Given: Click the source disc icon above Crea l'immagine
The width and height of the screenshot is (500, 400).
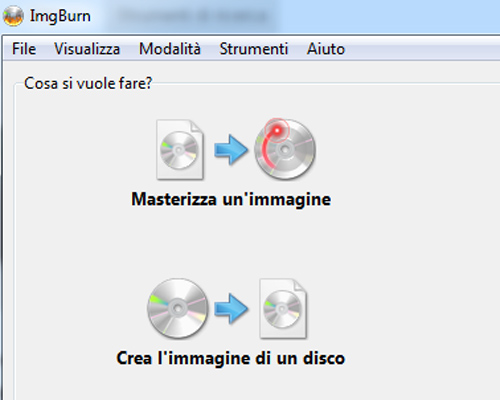Looking at the screenshot, I should 178,309.
